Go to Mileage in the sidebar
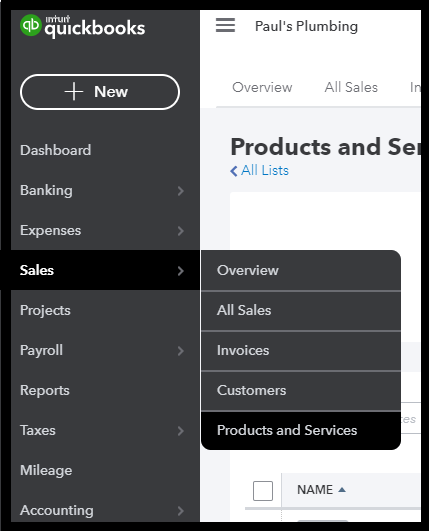429x531 pixels. pyautogui.click(x=46, y=470)
